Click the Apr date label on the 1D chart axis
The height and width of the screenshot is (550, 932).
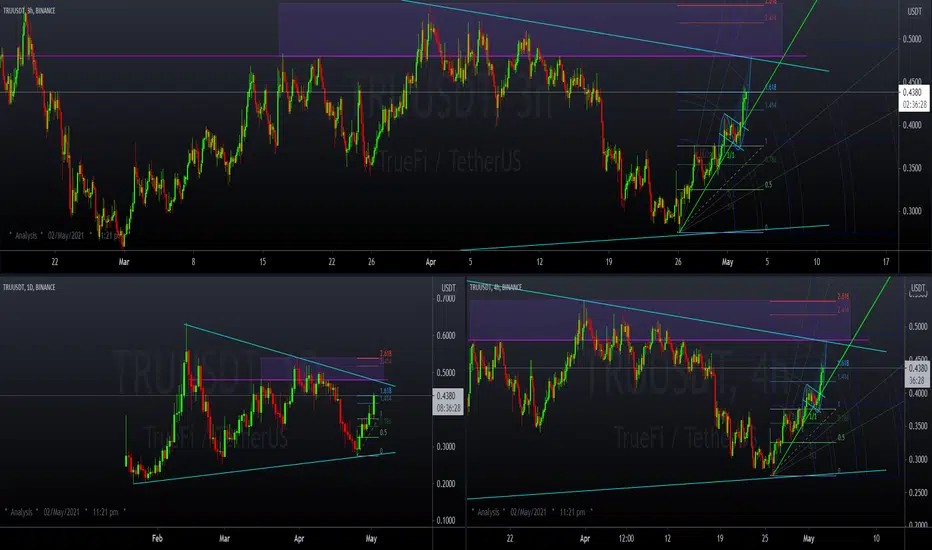tap(299, 539)
